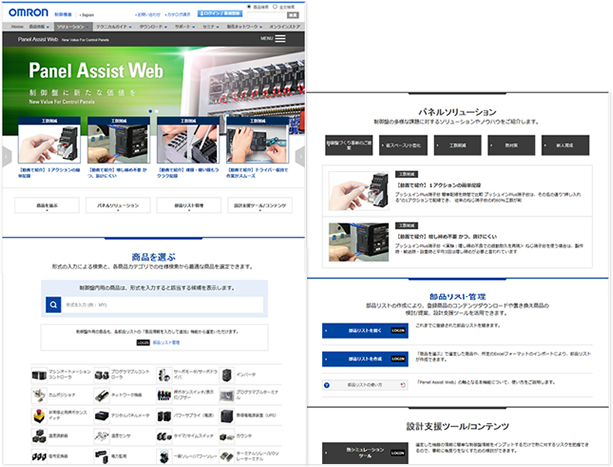Expand the セミナー navigation dropdown
Screen dimensions: 613x467
coord(211,27)
